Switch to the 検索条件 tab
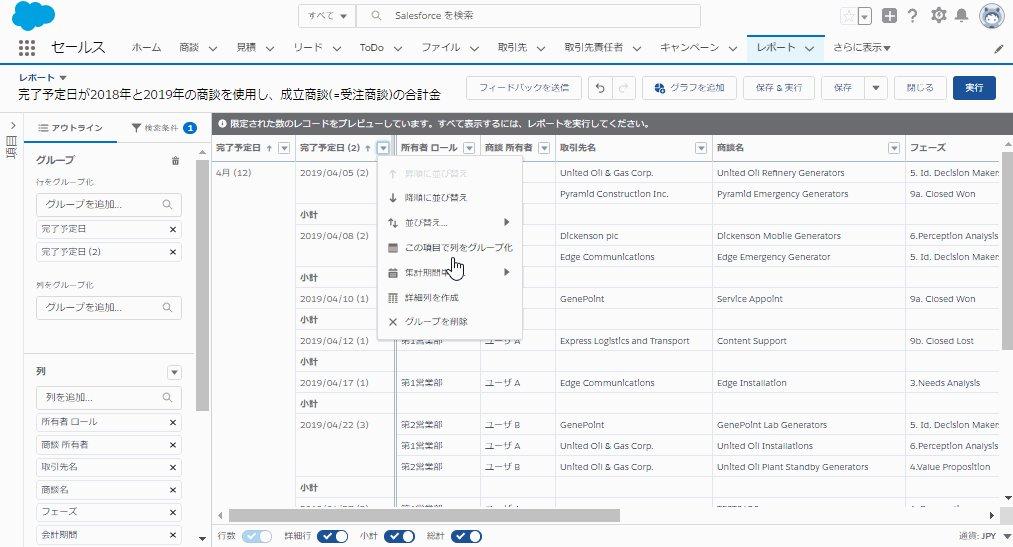Screen dimensions: 1013x547 164,128
